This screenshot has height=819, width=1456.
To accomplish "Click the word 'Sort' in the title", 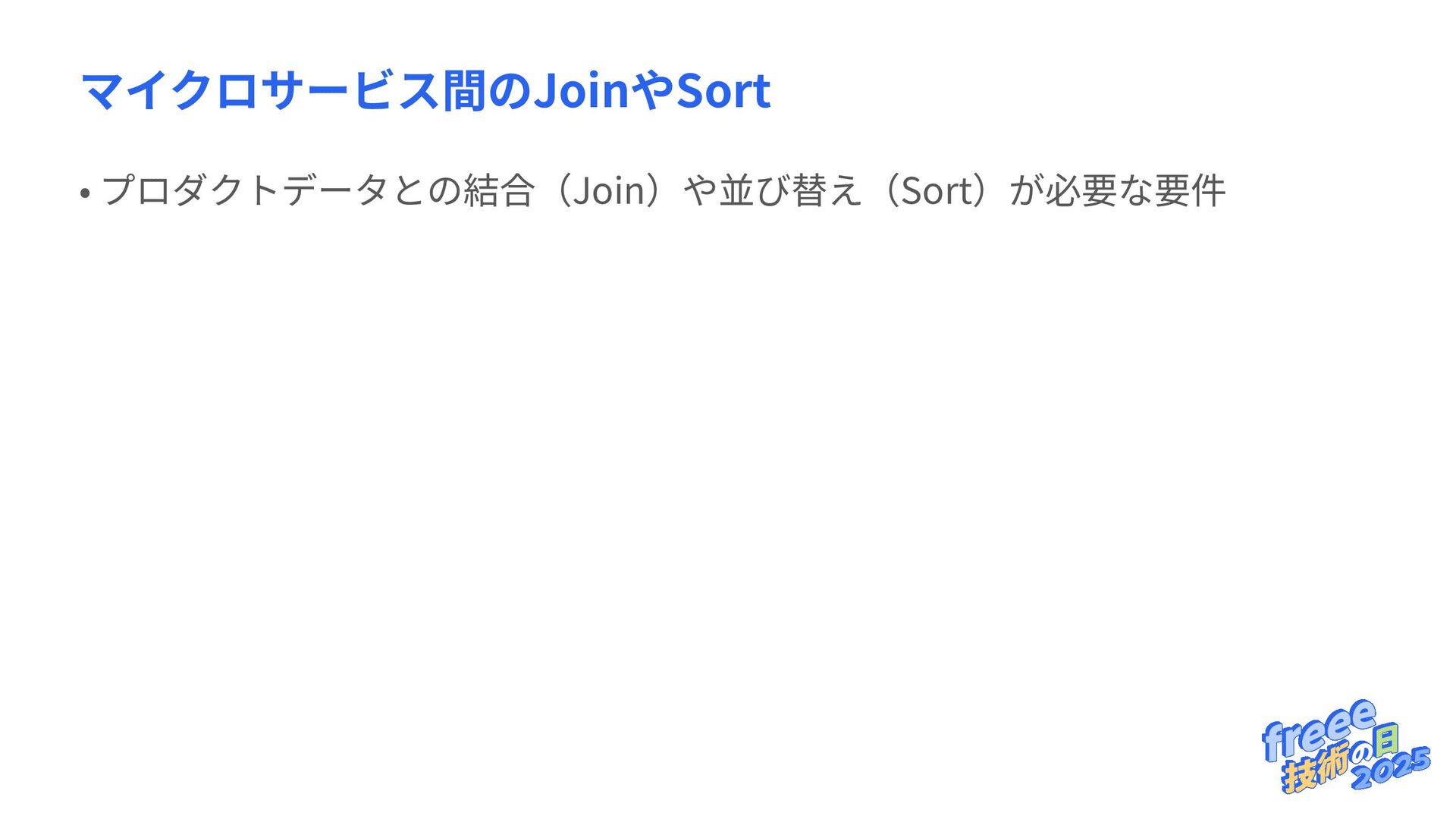I will pyautogui.click(x=723, y=90).
